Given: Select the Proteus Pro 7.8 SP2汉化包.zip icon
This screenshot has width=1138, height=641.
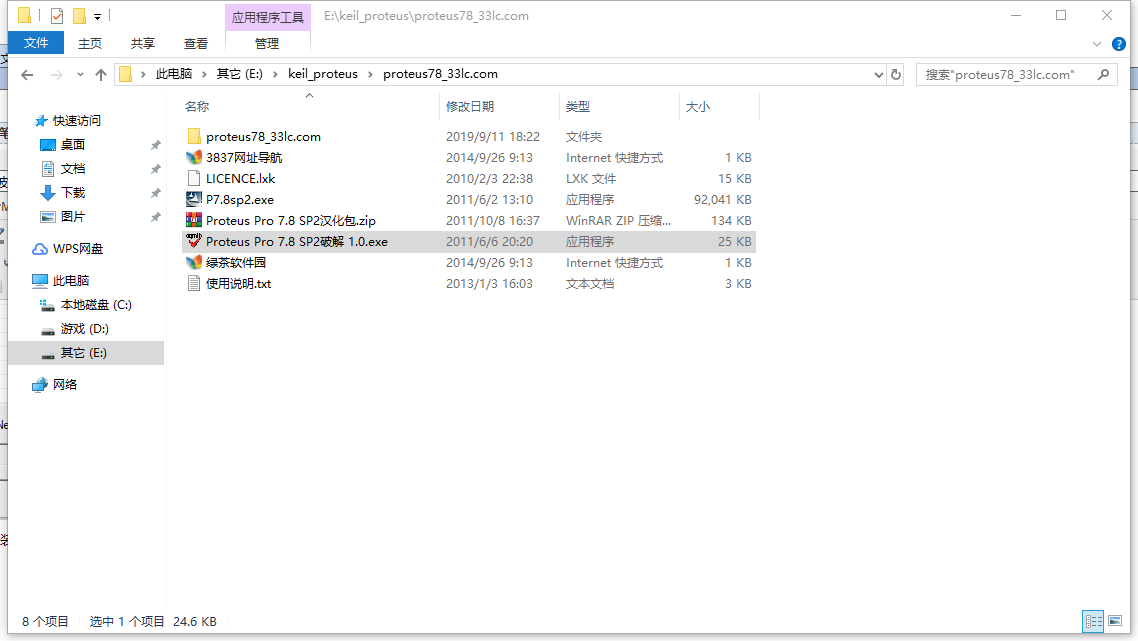Looking at the screenshot, I should 194,221.
